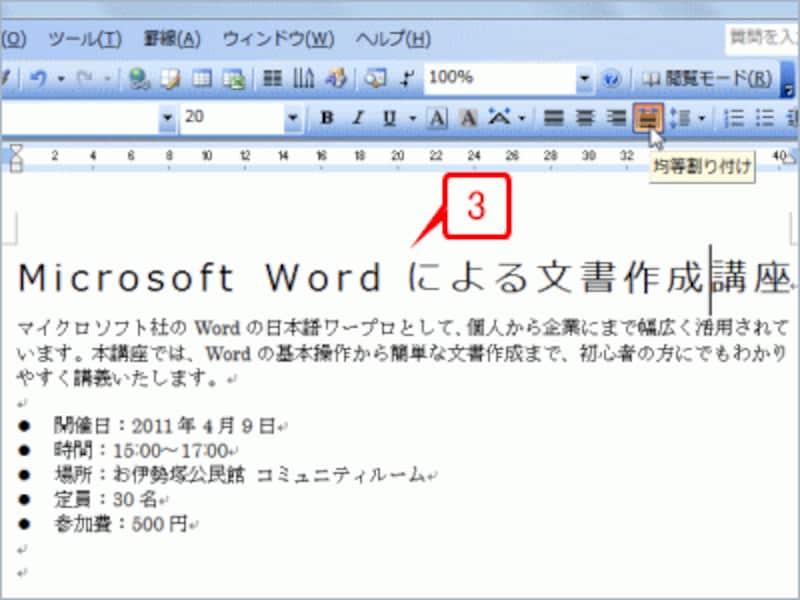Toggle show/hide formatting marks icon

coord(407,79)
